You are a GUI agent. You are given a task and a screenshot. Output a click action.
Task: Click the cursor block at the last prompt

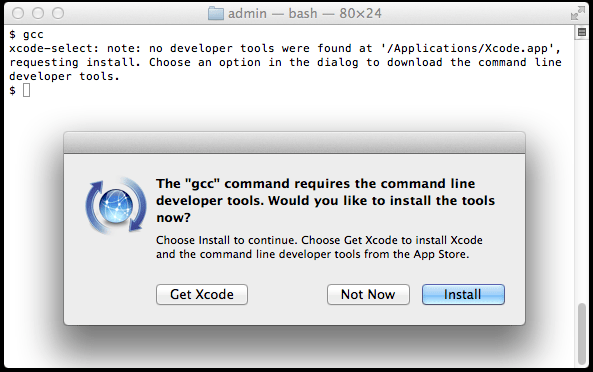click(x=26, y=90)
